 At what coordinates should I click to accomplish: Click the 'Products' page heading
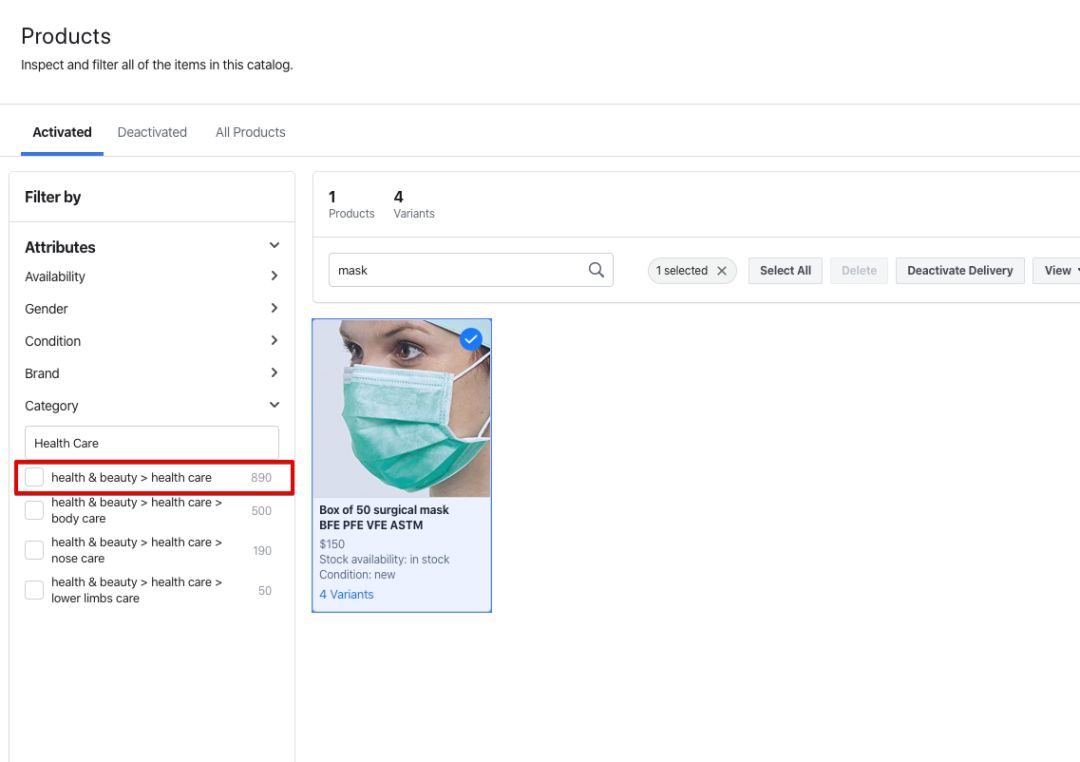[66, 36]
